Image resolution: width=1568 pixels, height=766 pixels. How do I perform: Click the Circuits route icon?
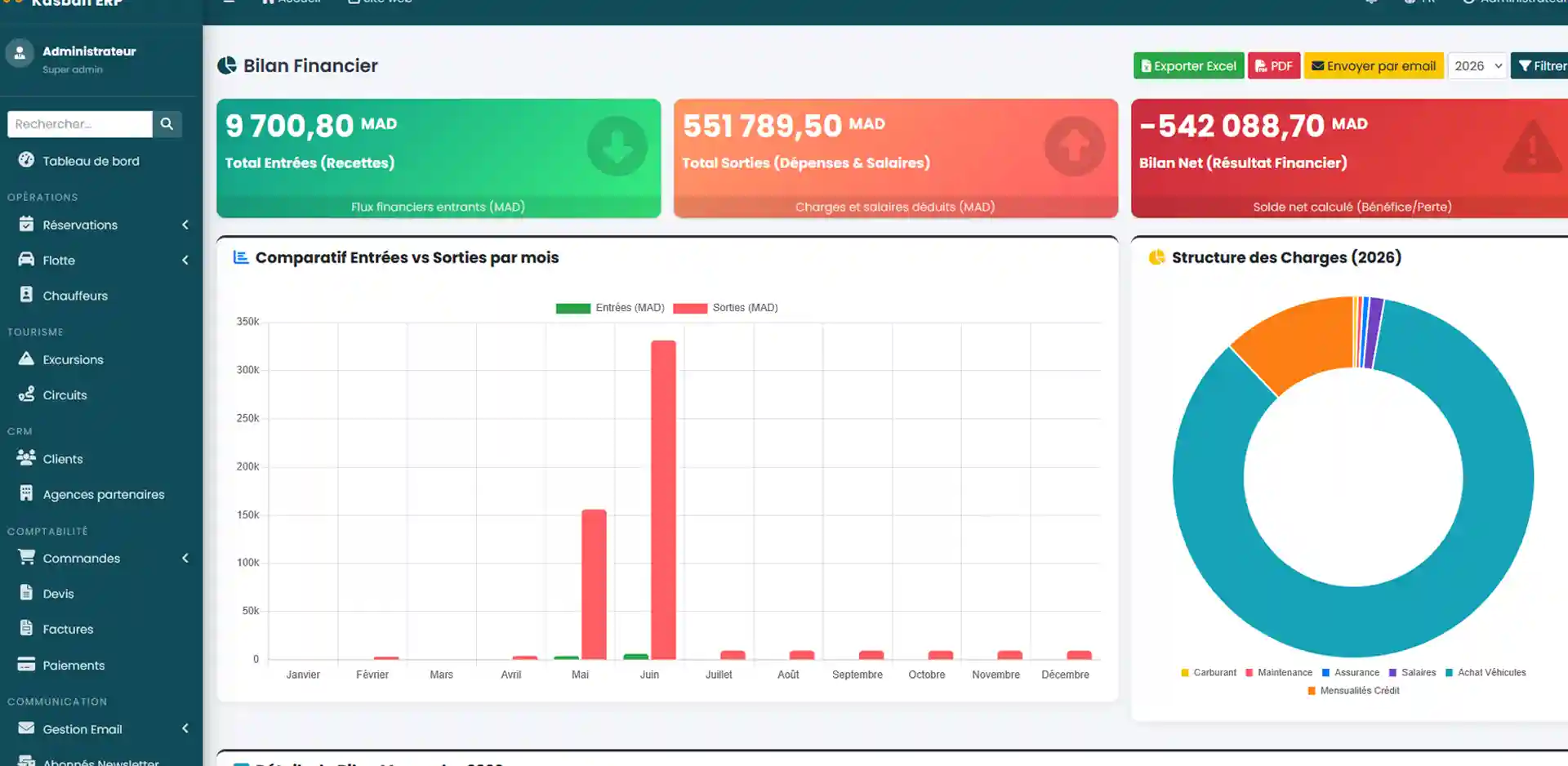(x=26, y=394)
